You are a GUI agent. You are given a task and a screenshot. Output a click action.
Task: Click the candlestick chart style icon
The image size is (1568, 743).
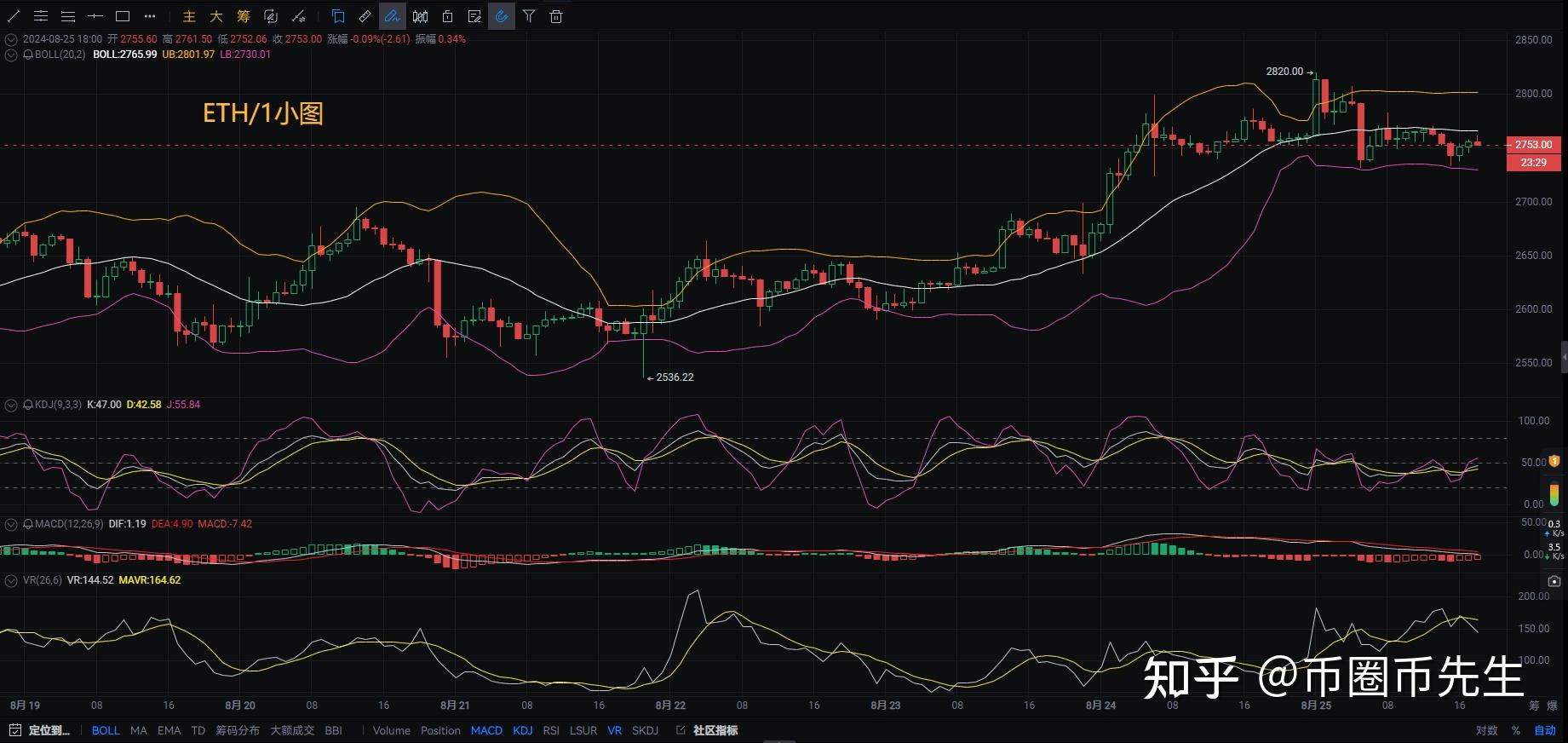point(420,16)
